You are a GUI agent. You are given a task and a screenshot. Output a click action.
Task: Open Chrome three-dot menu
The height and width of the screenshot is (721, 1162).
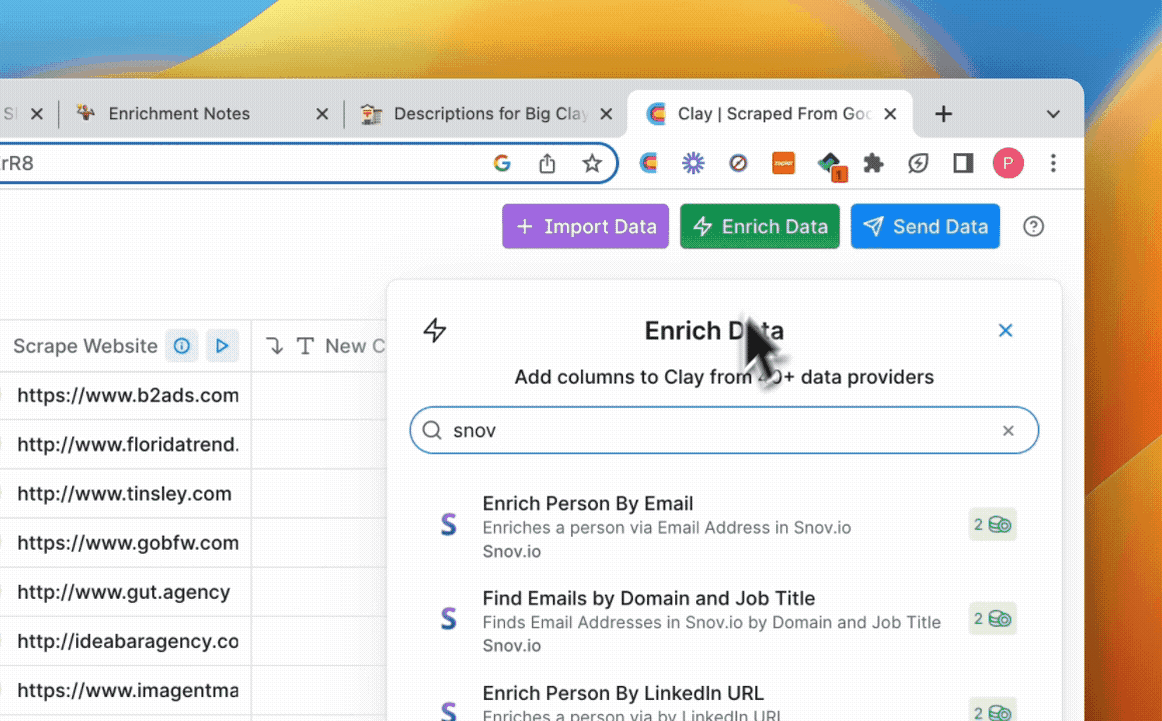(x=1053, y=163)
